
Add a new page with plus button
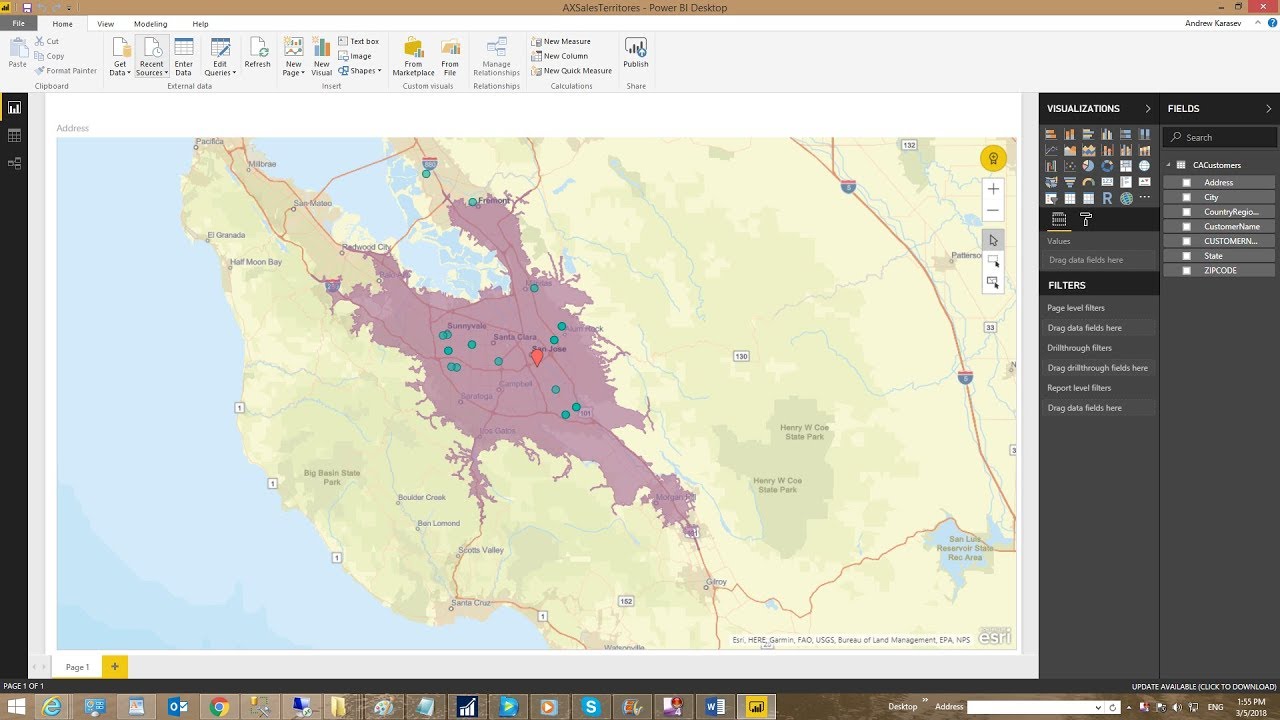[114, 666]
